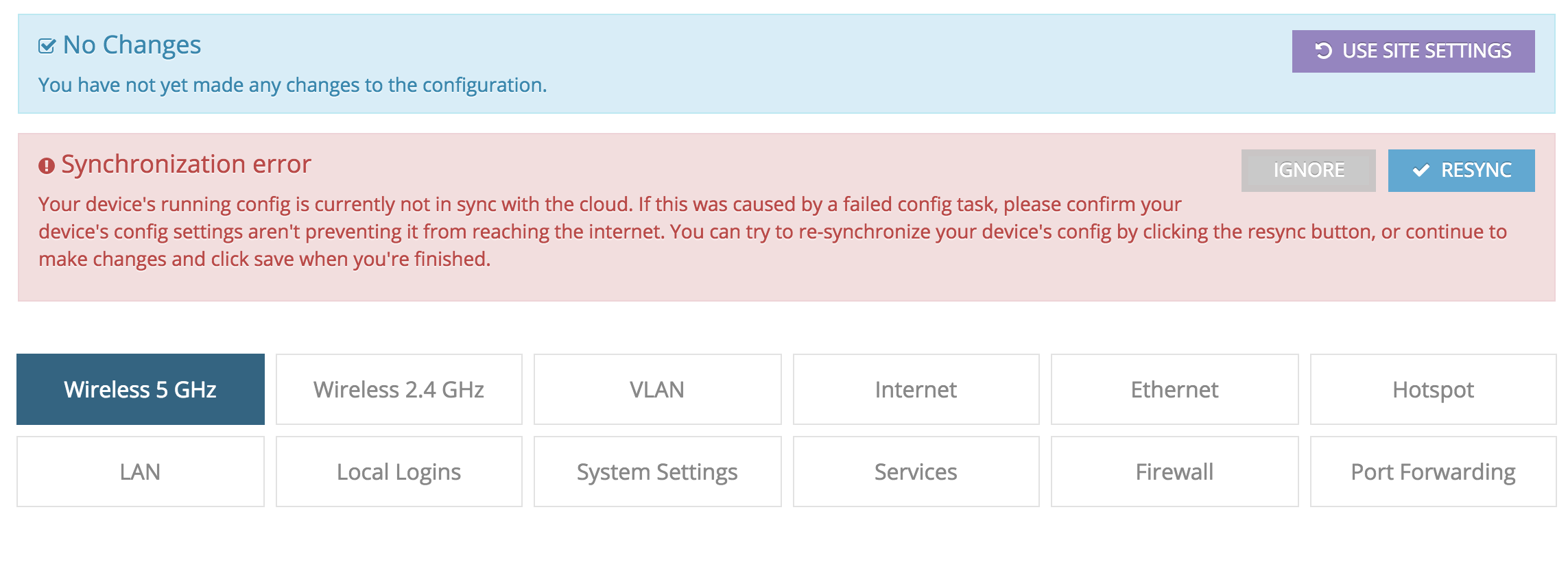Viewport: 1568px width, 562px height.
Task: Go to the Internet settings tab
Action: (916, 389)
